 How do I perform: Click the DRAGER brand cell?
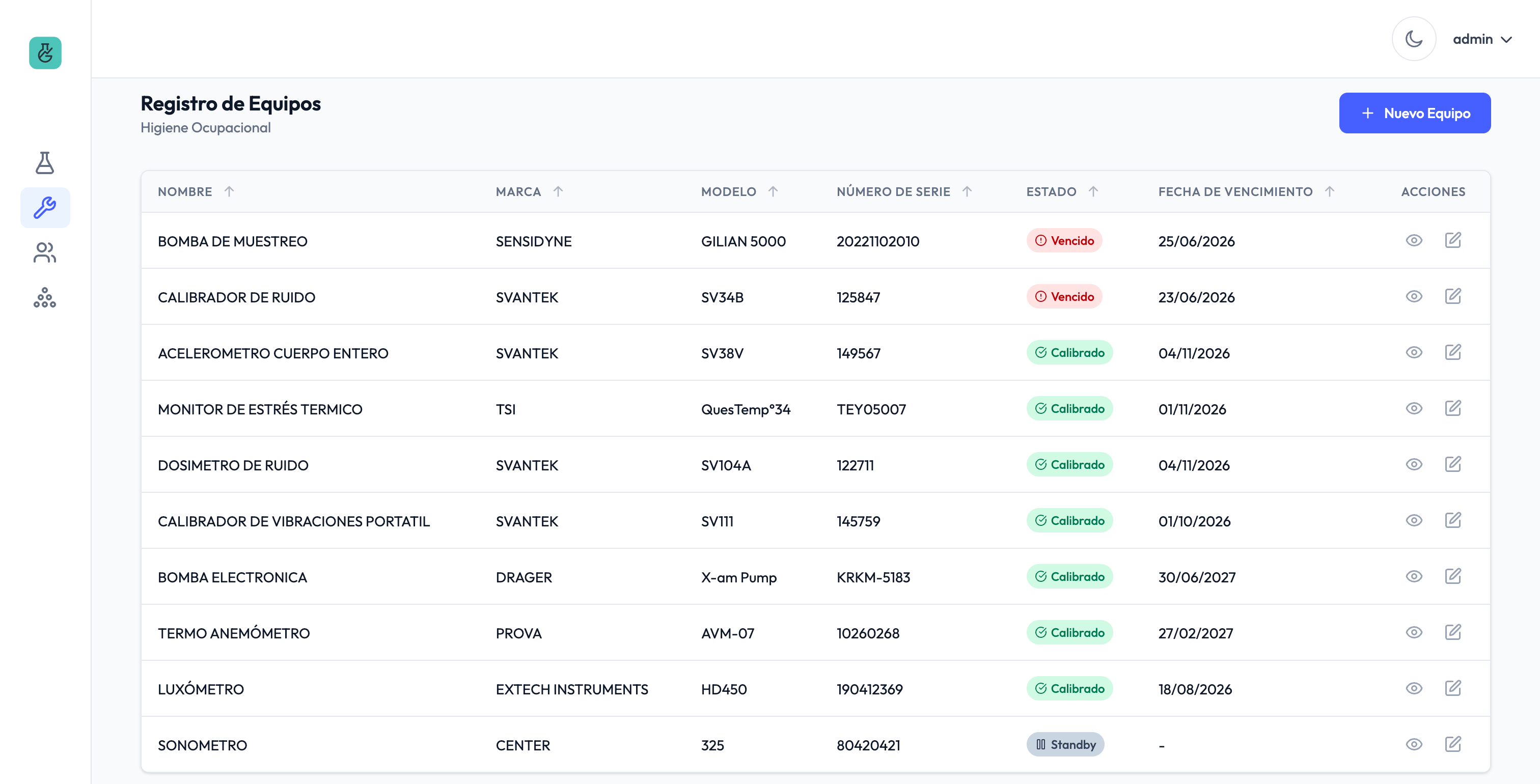(524, 578)
